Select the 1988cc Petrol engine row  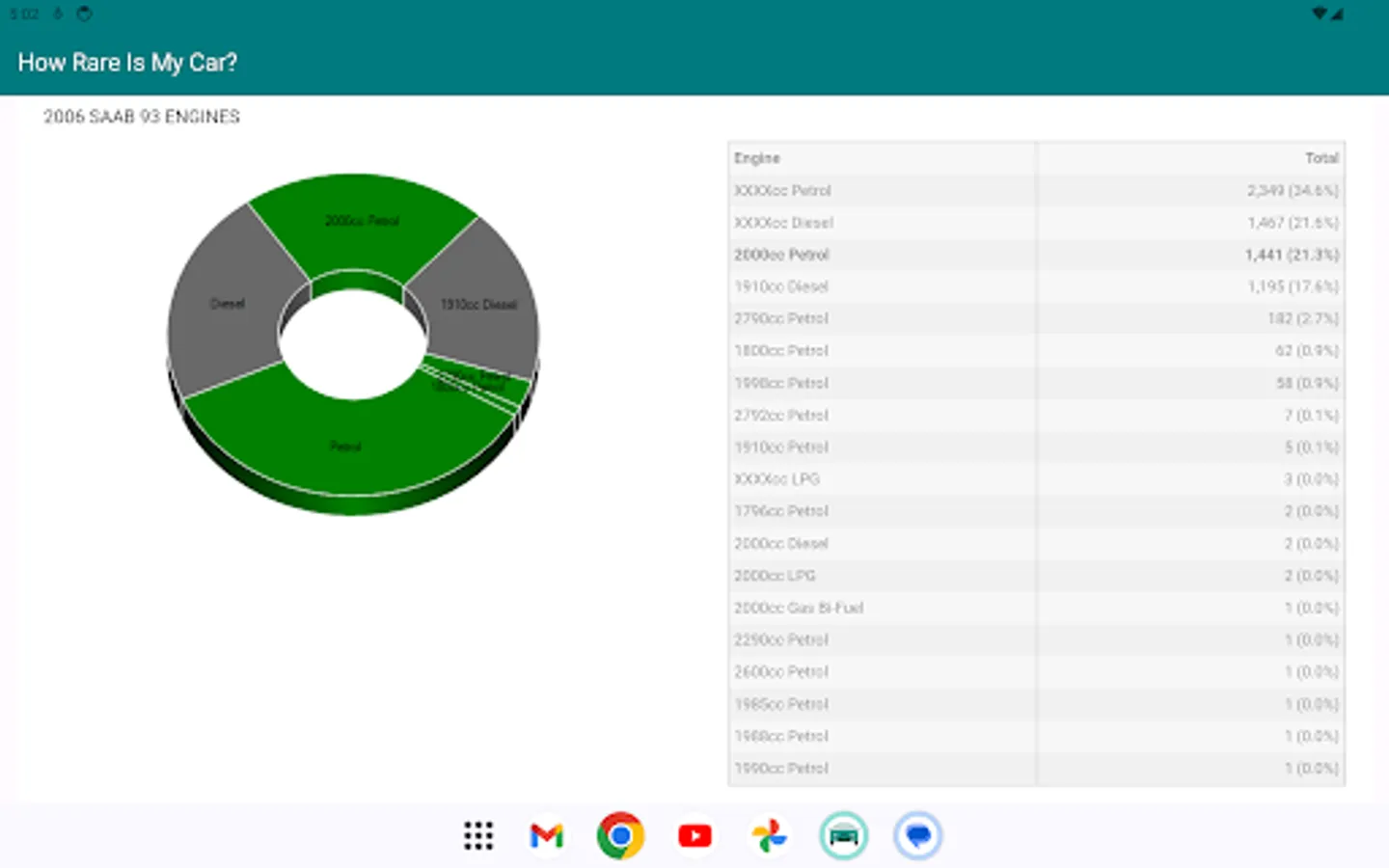click(1037, 736)
